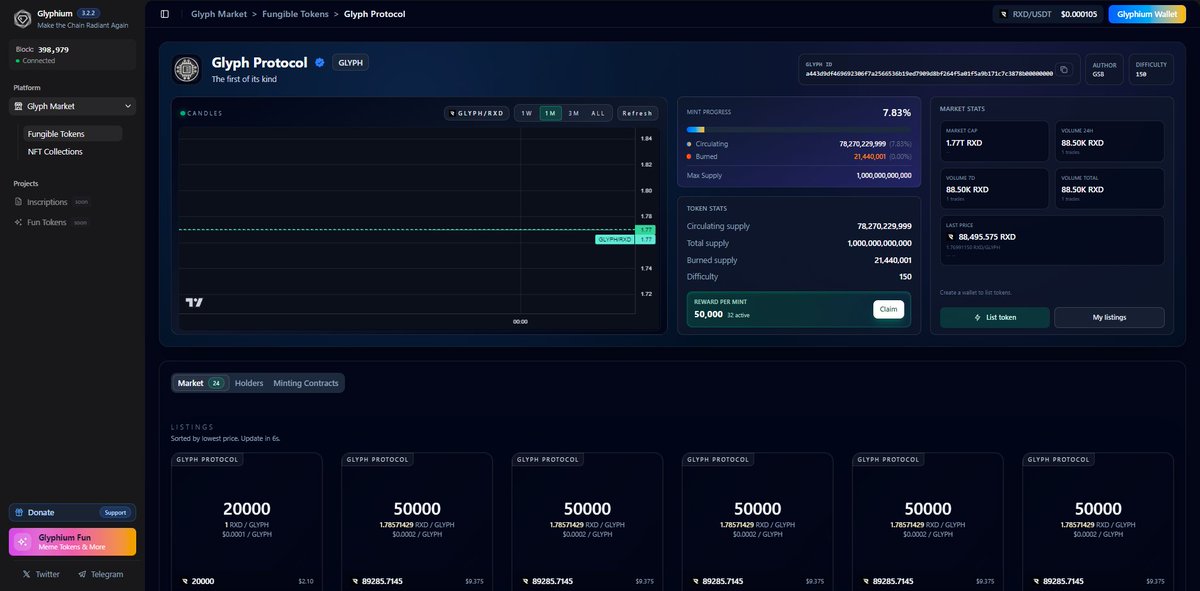1200x591 pixels.
Task: Open the Glyphium Wallet
Action: (1147, 14)
